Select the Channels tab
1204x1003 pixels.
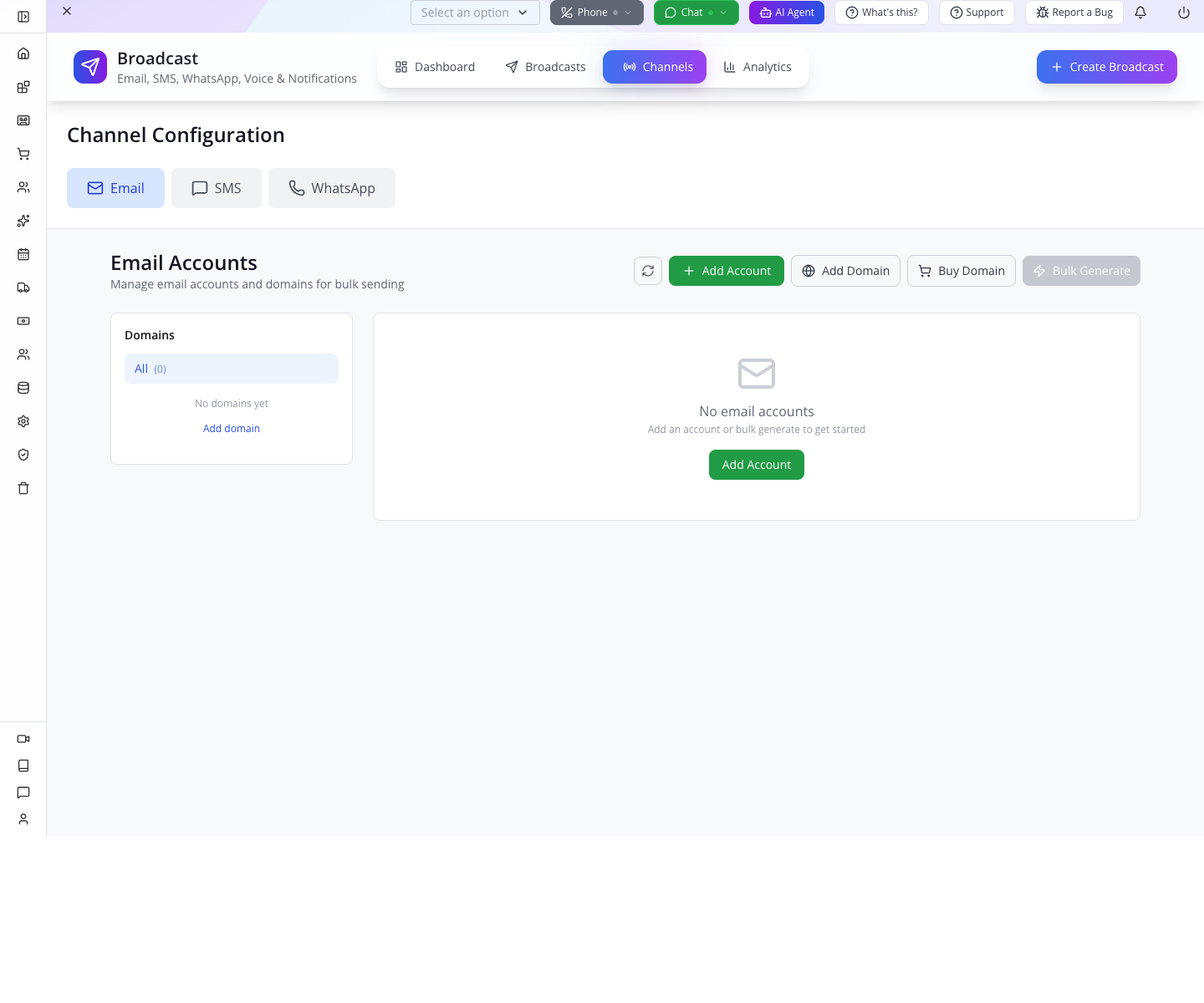pos(655,67)
